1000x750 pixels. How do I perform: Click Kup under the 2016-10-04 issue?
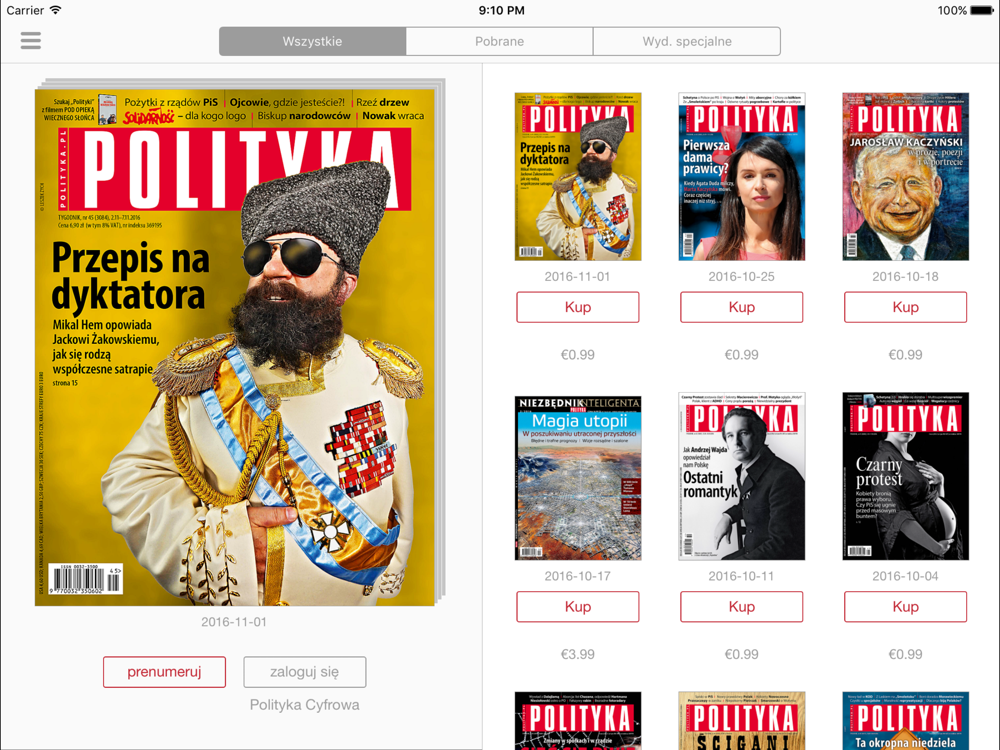[906, 607]
